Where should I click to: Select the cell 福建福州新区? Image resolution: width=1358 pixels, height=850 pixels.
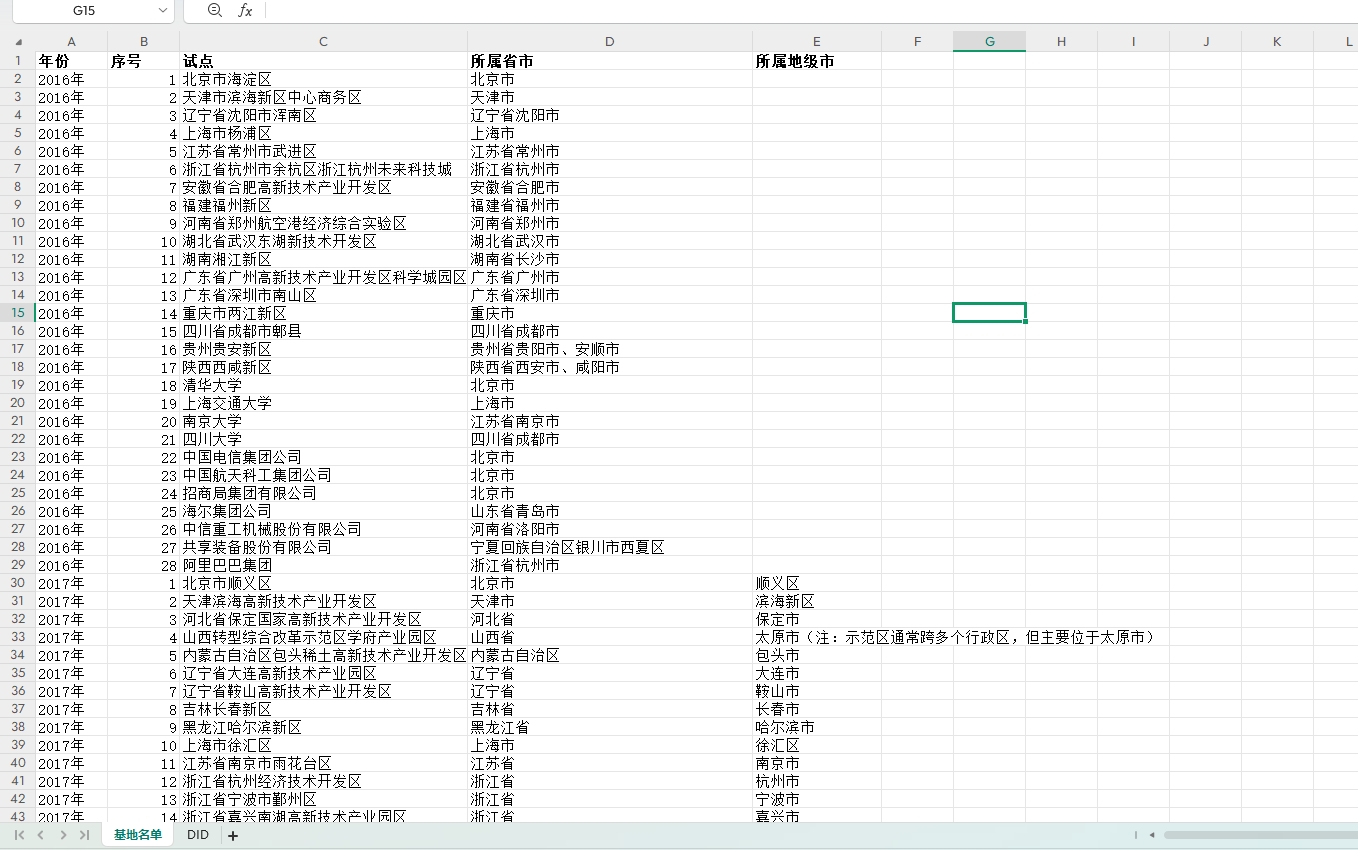click(x=324, y=205)
